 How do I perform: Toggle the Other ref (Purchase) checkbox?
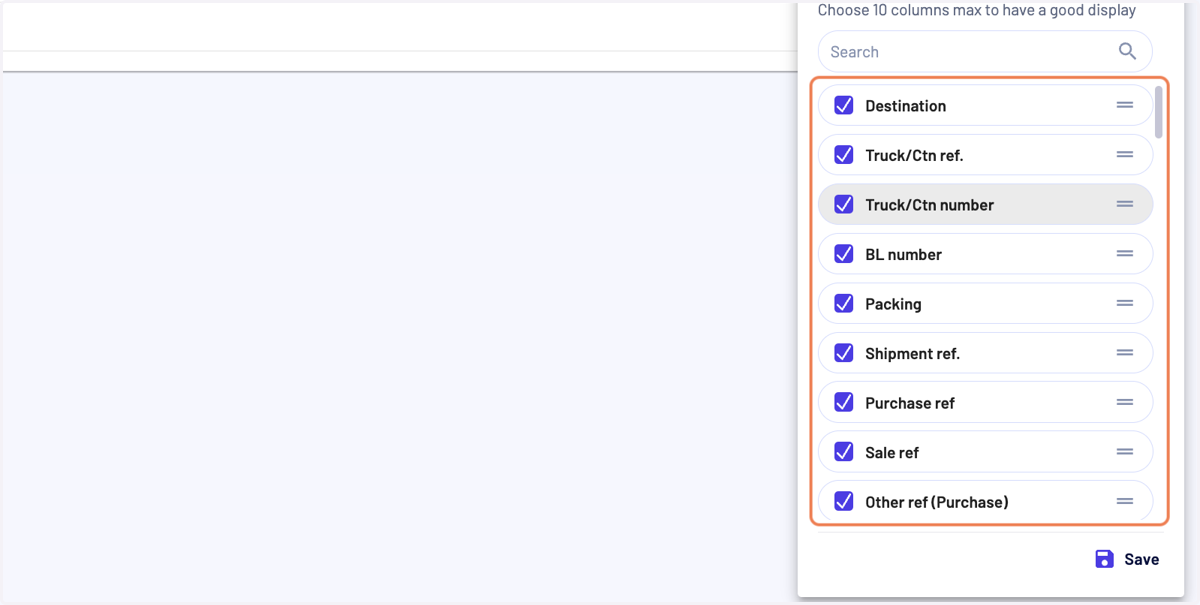tap(844, 501)
